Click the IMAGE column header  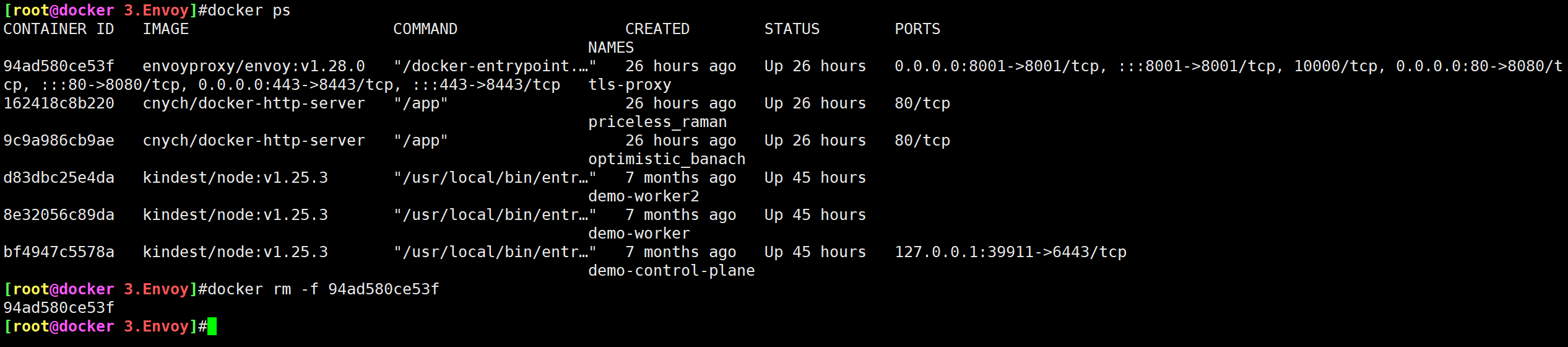coord(166,29)
